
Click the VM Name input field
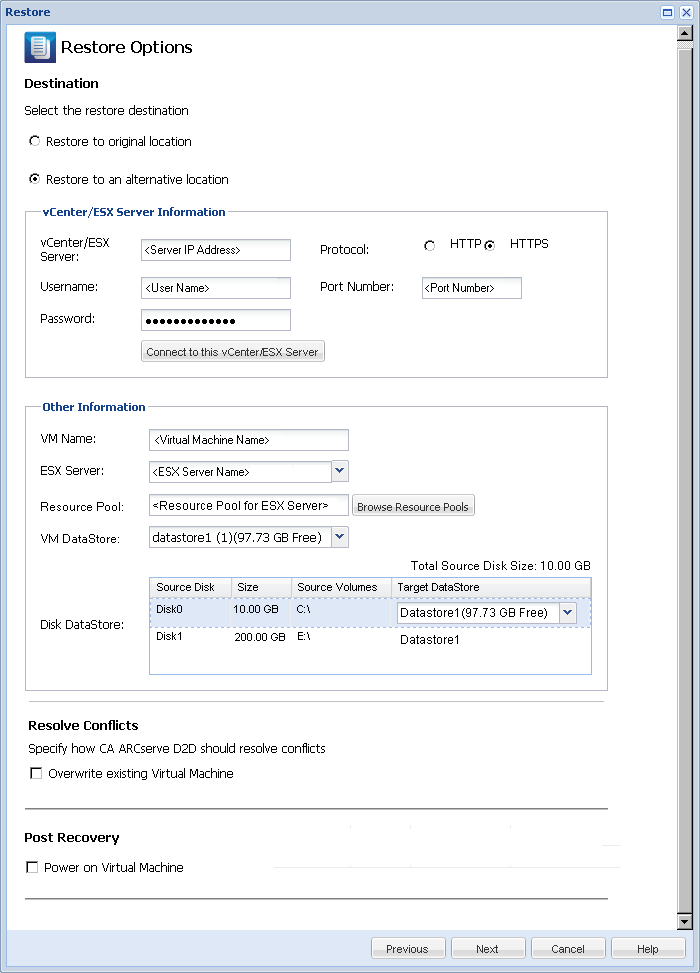[x=248, y=439]
